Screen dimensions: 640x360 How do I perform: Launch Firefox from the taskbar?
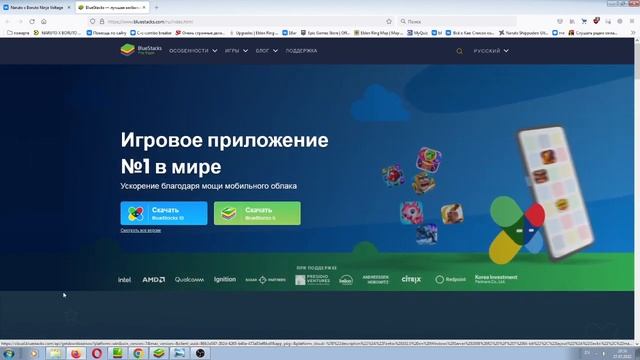(76, 353)
